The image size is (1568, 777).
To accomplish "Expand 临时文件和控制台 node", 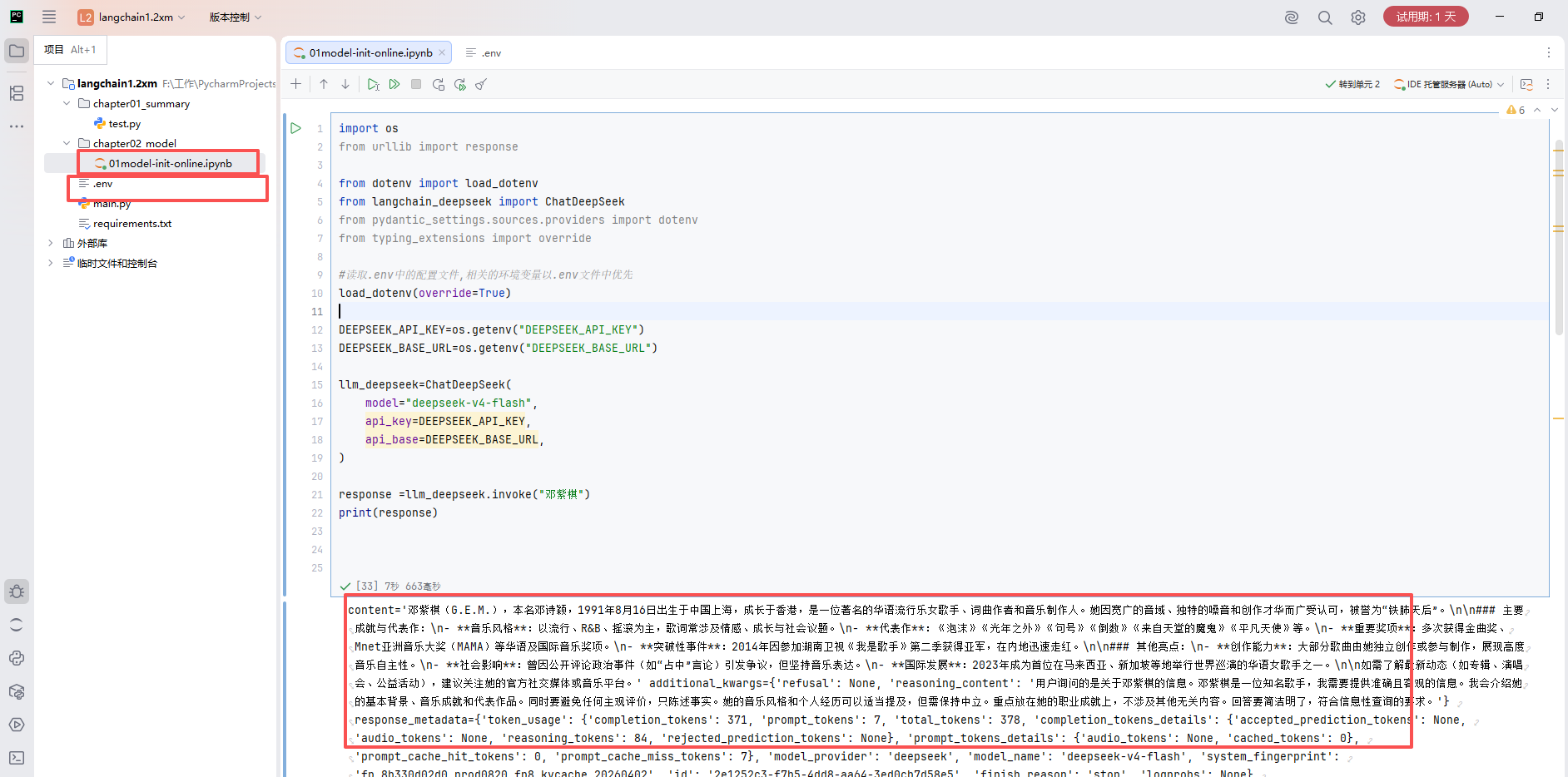I will pos(51,263).
